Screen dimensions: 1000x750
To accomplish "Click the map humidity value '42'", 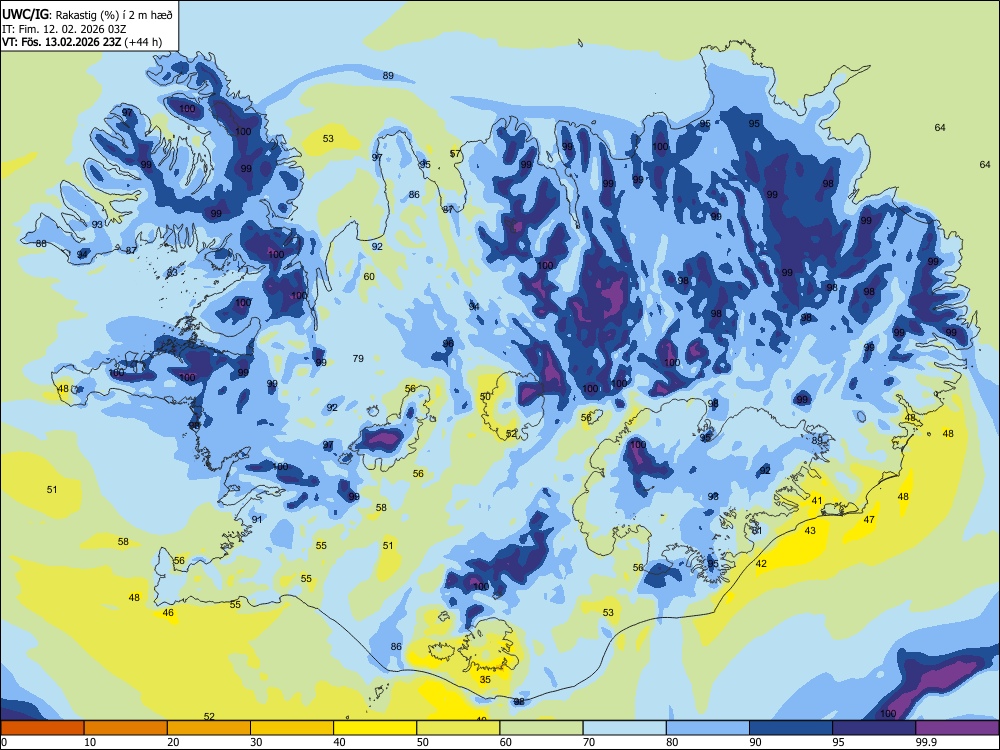I will [x=761, y=563].
